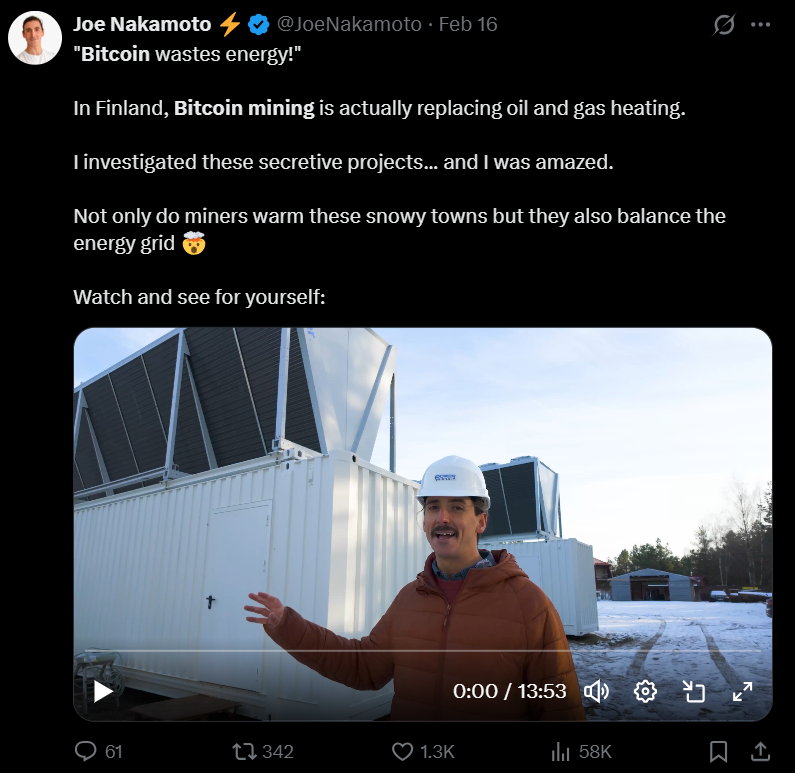Open the share post menu
The height and width of the screenshot is (773, 795).
point(760,751)
